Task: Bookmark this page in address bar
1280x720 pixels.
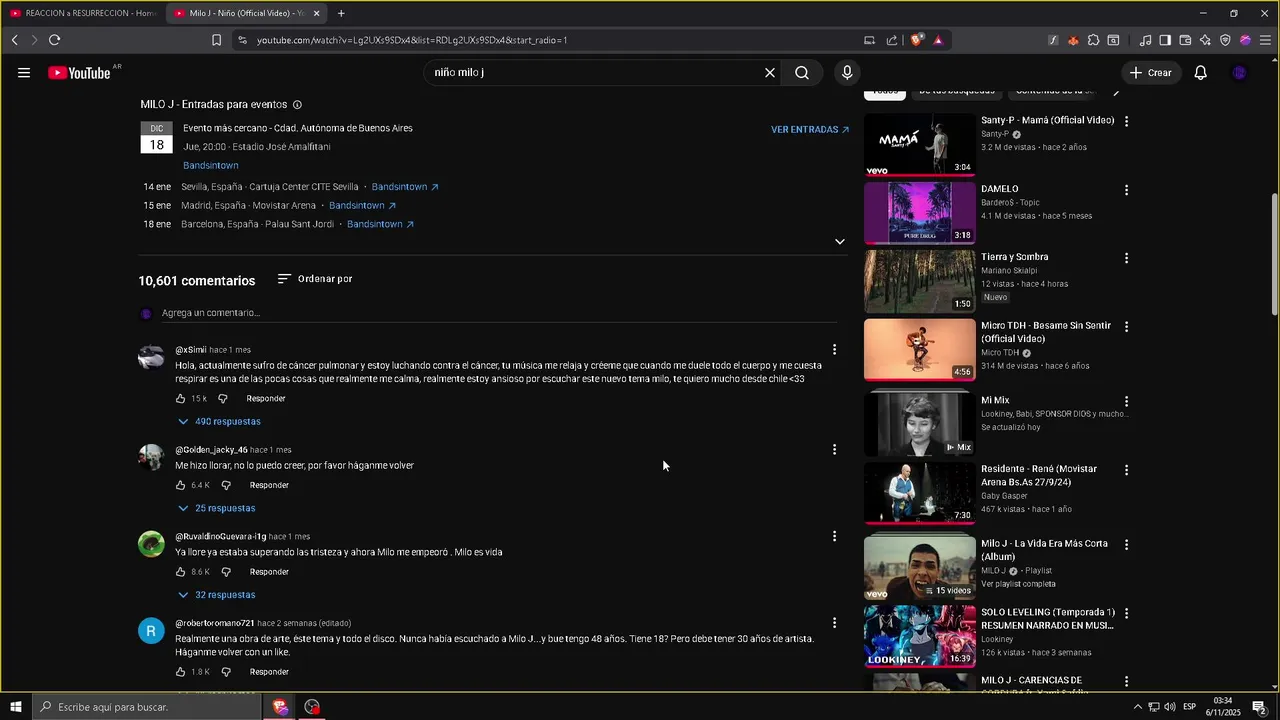Action: coord(216,40)
